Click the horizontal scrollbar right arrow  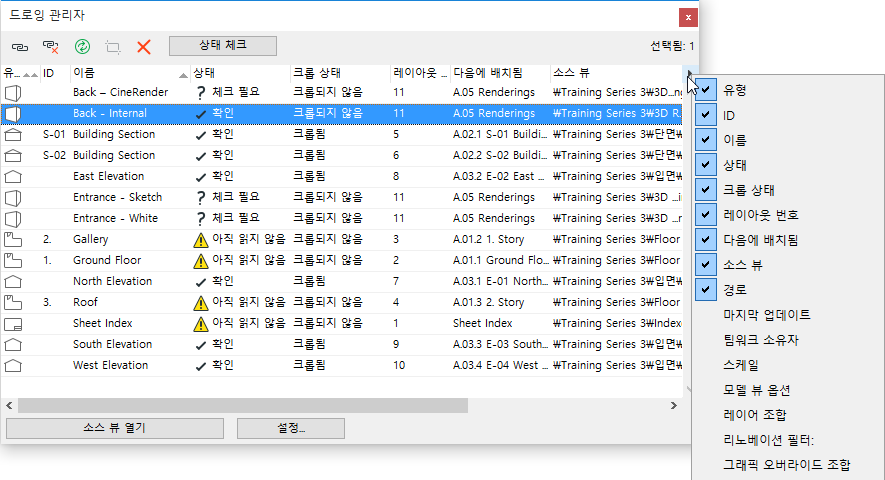point(674,405)
